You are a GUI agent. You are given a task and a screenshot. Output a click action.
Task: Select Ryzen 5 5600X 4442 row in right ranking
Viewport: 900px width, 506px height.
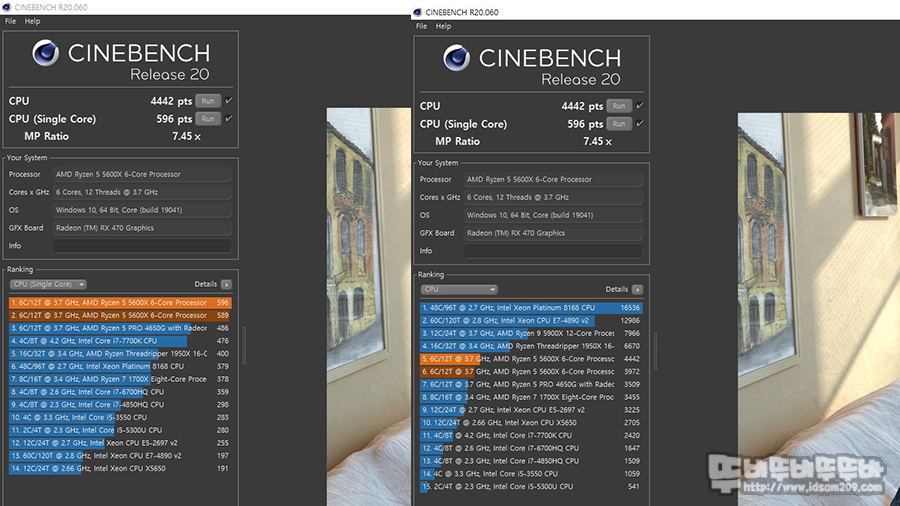point(531,359)
